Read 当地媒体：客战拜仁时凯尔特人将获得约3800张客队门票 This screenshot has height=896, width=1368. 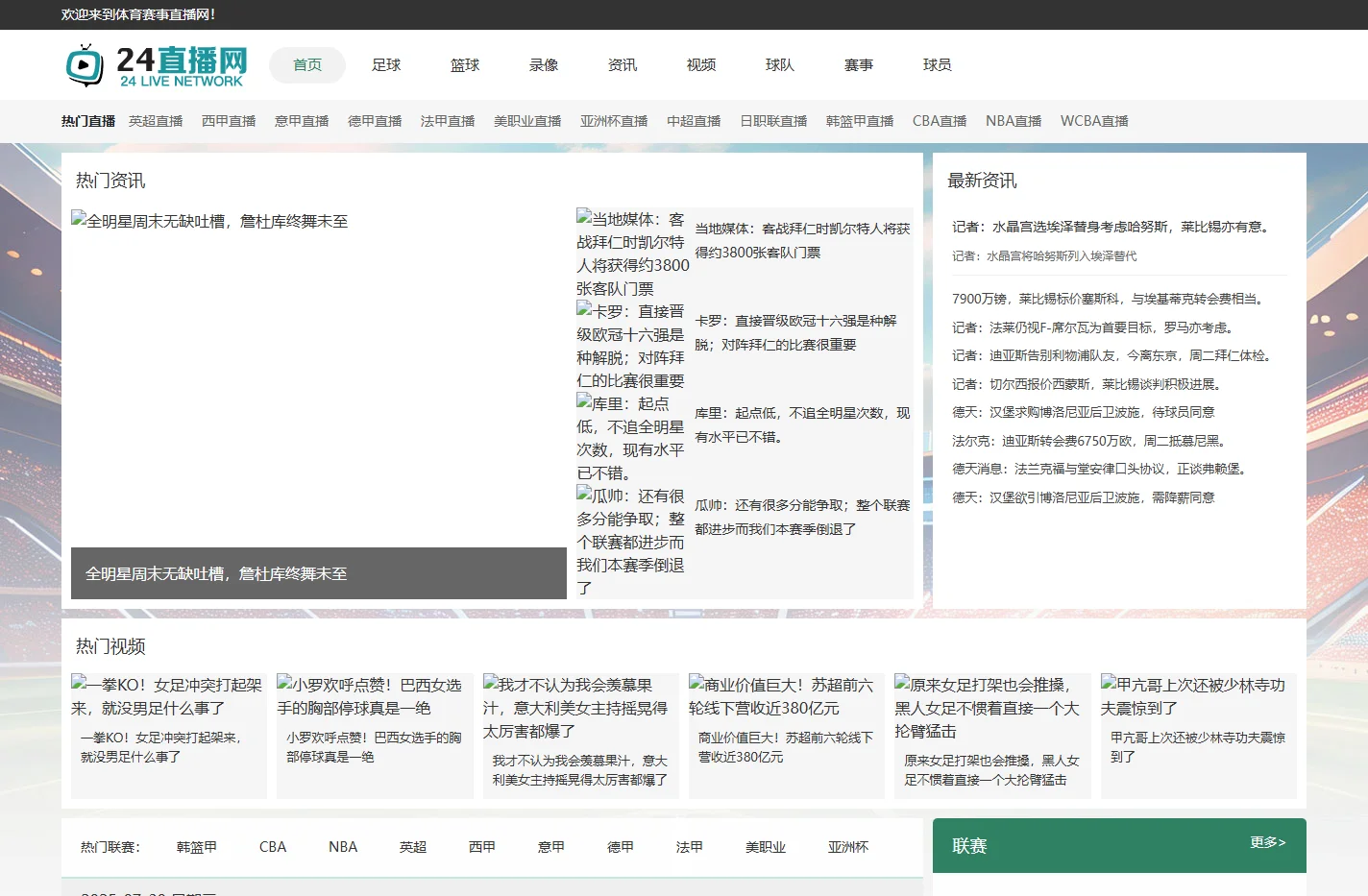802,241
